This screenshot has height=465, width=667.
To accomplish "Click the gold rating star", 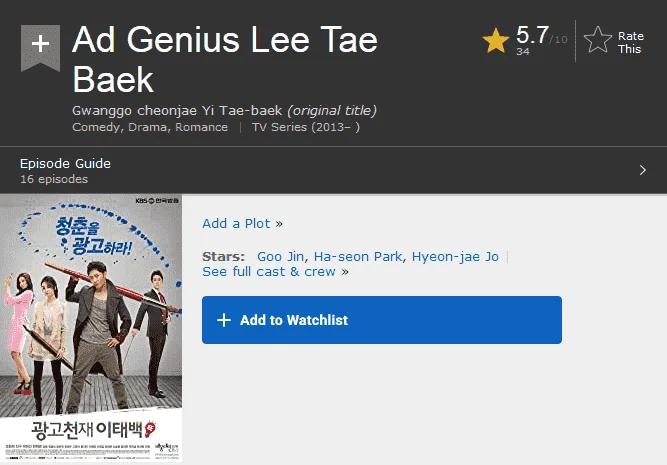I will (496, 40).
